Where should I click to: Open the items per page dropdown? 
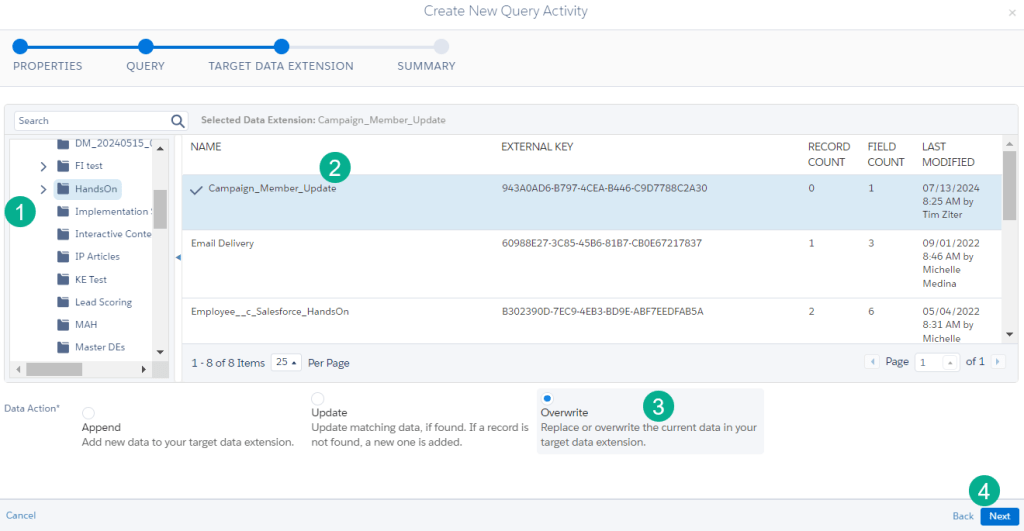(286, 362)
